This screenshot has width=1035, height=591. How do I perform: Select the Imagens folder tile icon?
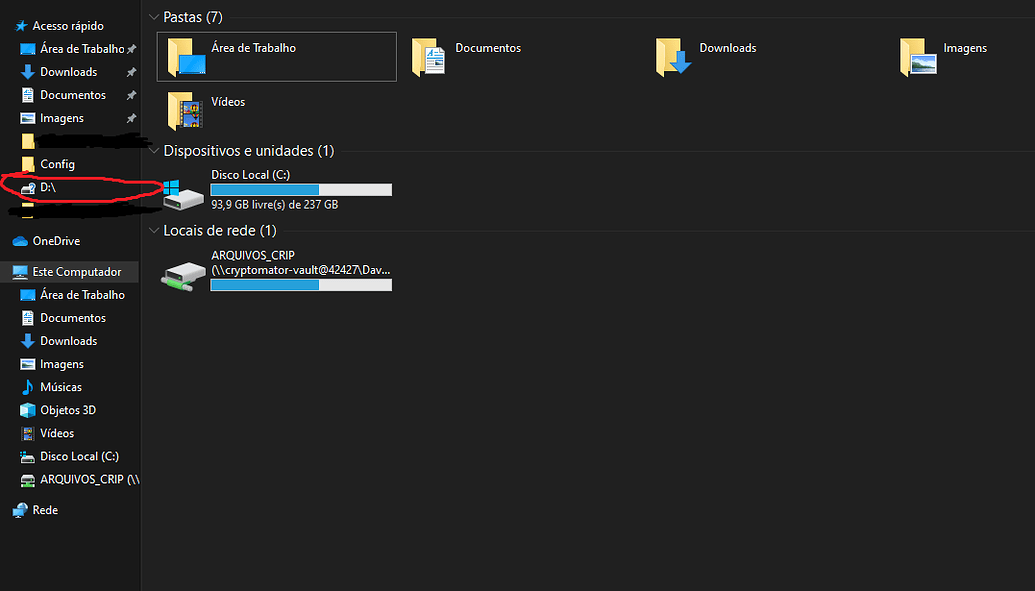(918, 57)
